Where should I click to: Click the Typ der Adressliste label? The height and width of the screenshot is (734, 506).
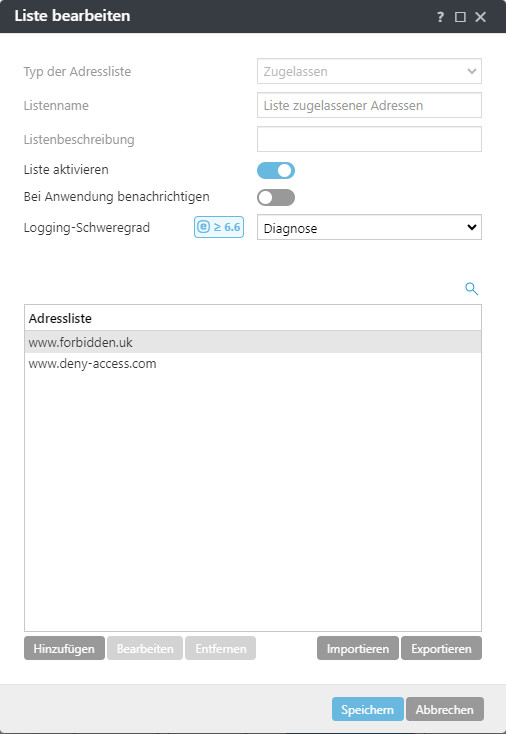pos(78,72)
